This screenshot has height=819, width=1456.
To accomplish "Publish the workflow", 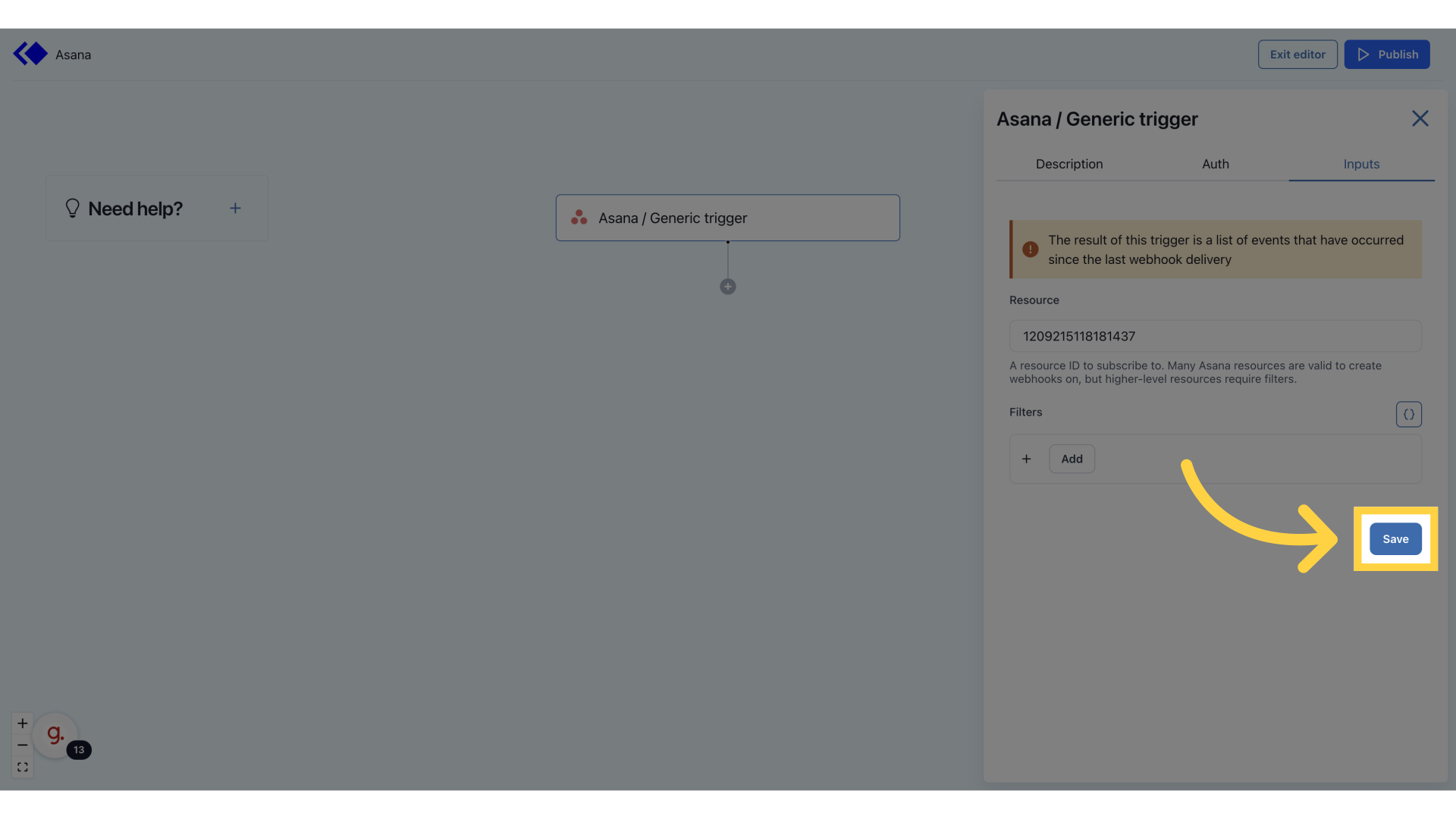I will [x=1387, y=54].
